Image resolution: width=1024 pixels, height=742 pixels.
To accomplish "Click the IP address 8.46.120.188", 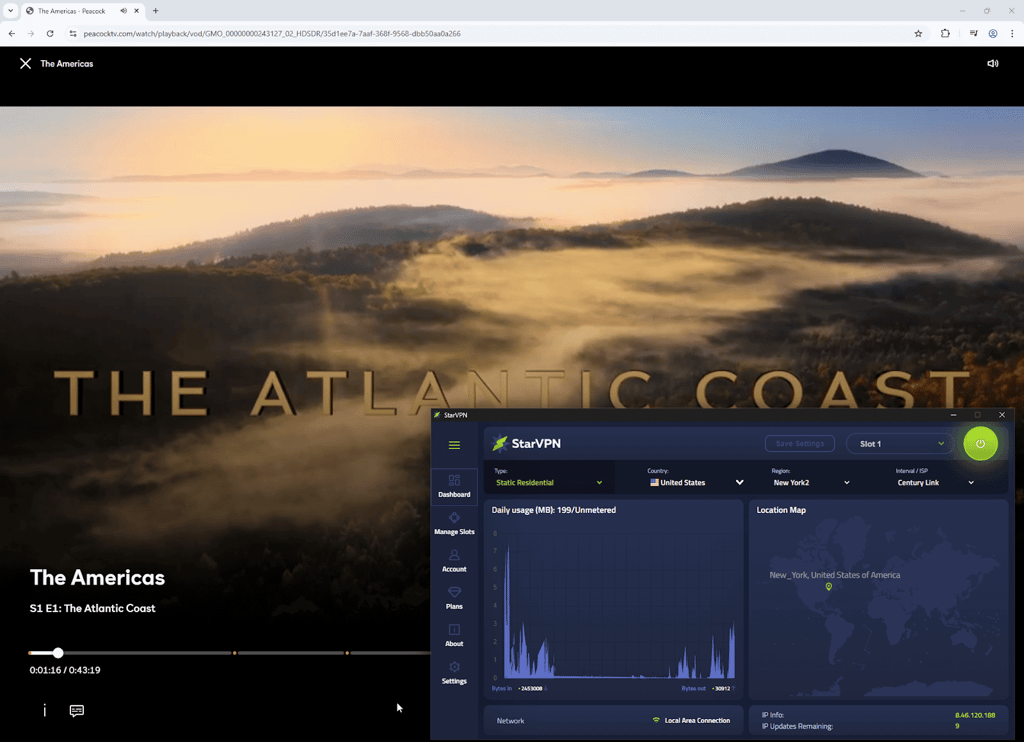I will click(x=975, y=715).
